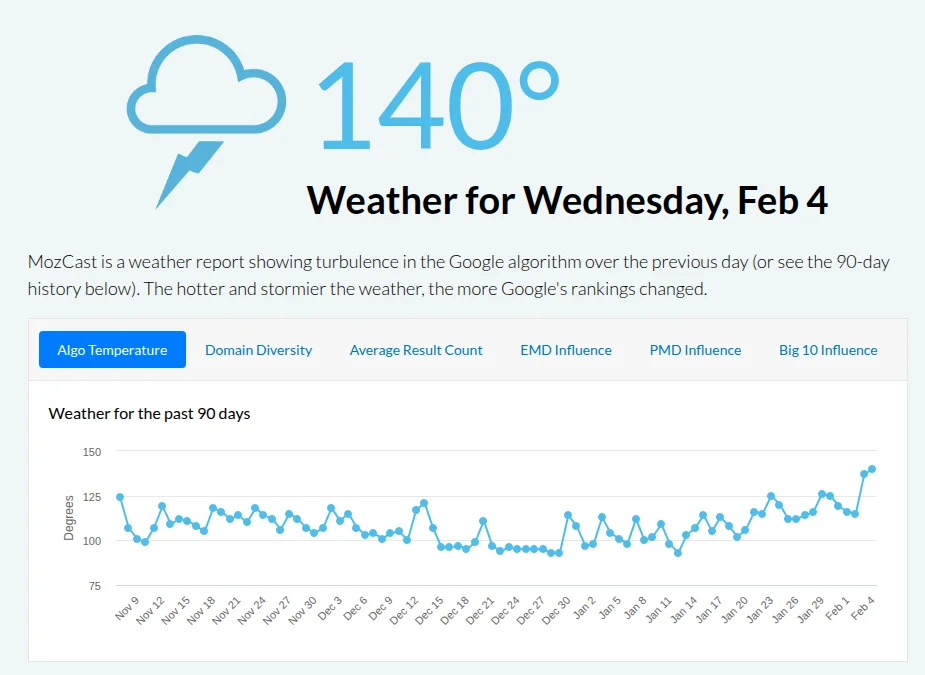
Task: Click the MozCast description paragraph
Action: 459,276
